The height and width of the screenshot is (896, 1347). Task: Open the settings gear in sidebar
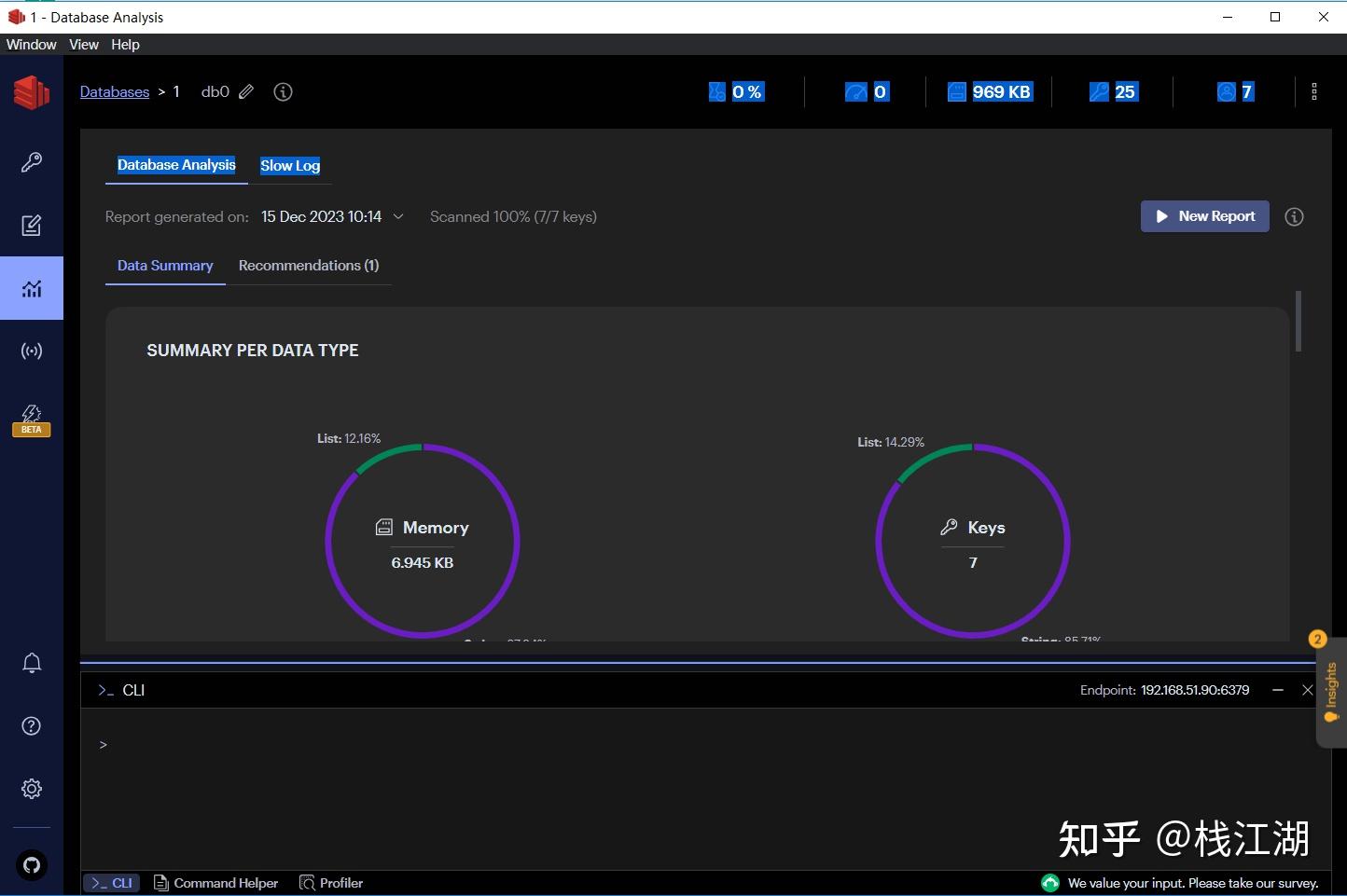32,789
